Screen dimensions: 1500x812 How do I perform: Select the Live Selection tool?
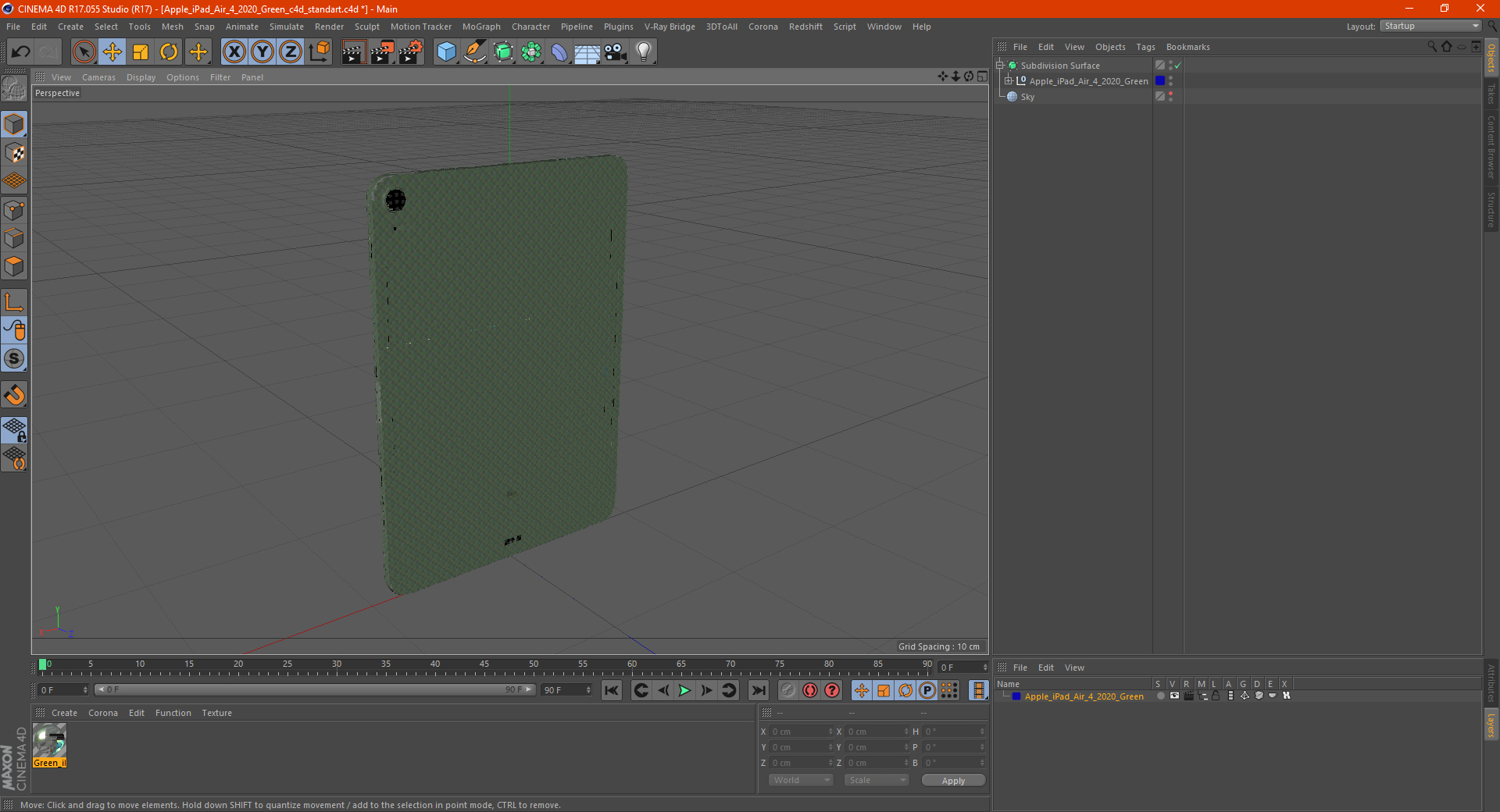[84, 52]
